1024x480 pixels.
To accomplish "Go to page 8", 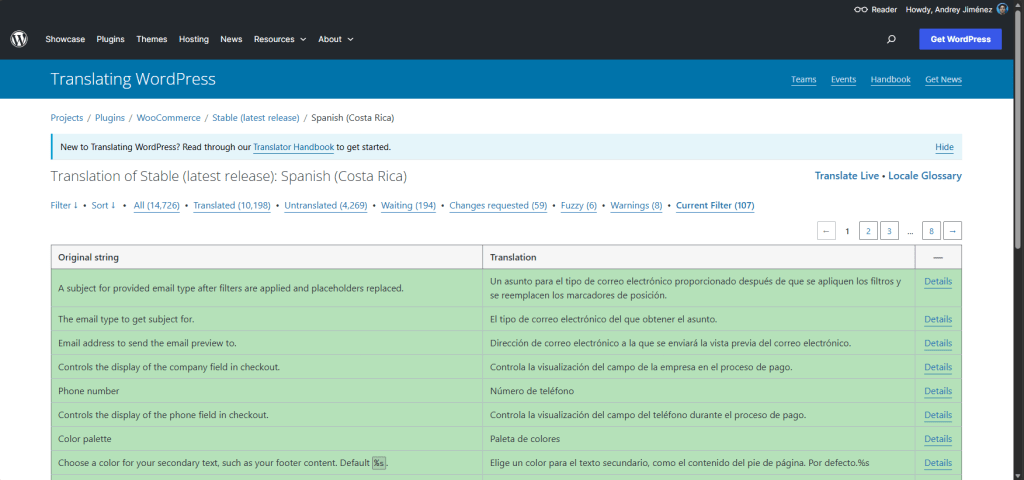I will (931, 231).
